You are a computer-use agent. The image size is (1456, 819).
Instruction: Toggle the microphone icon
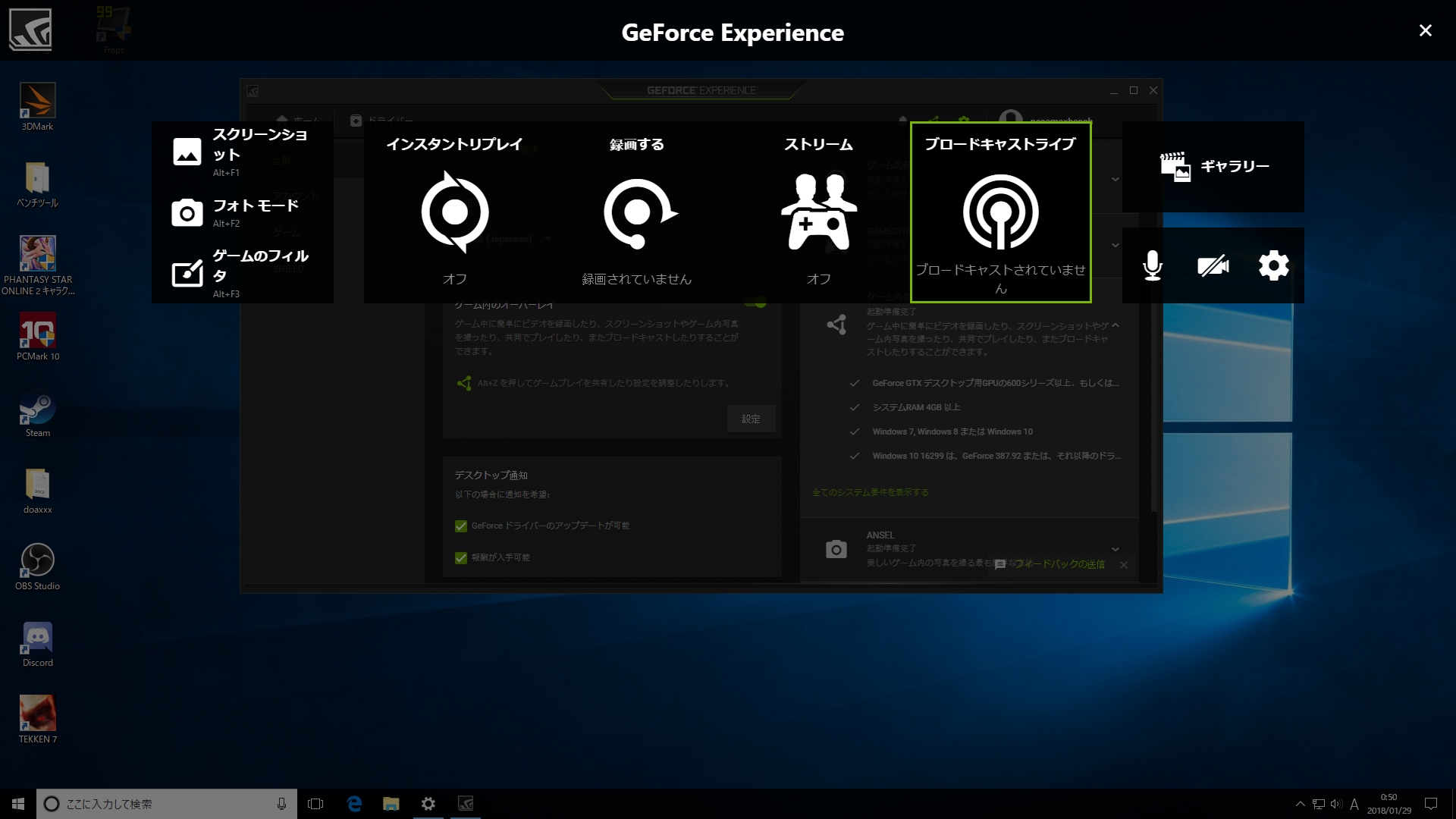click(1152, 265)
